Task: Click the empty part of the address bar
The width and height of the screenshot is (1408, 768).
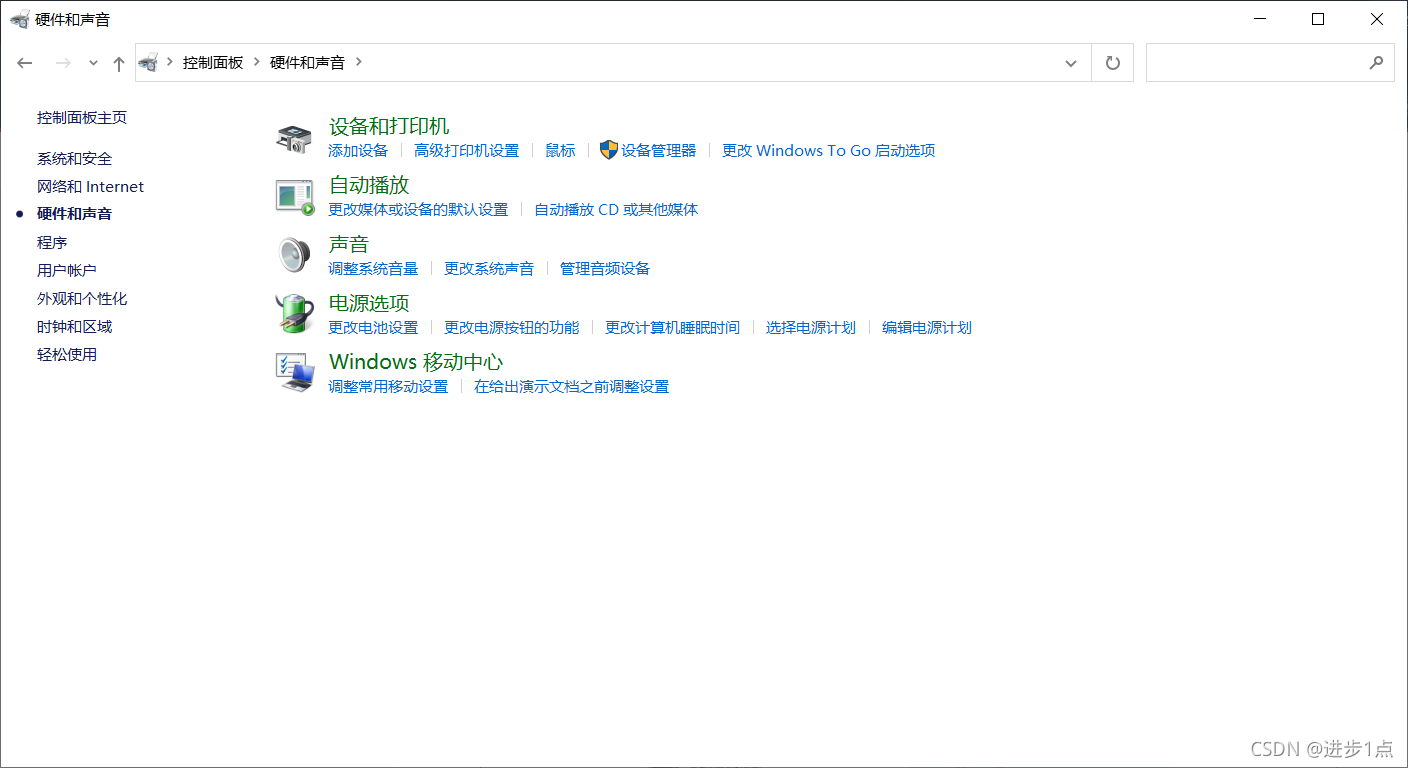Action: (x=710, y=62)
